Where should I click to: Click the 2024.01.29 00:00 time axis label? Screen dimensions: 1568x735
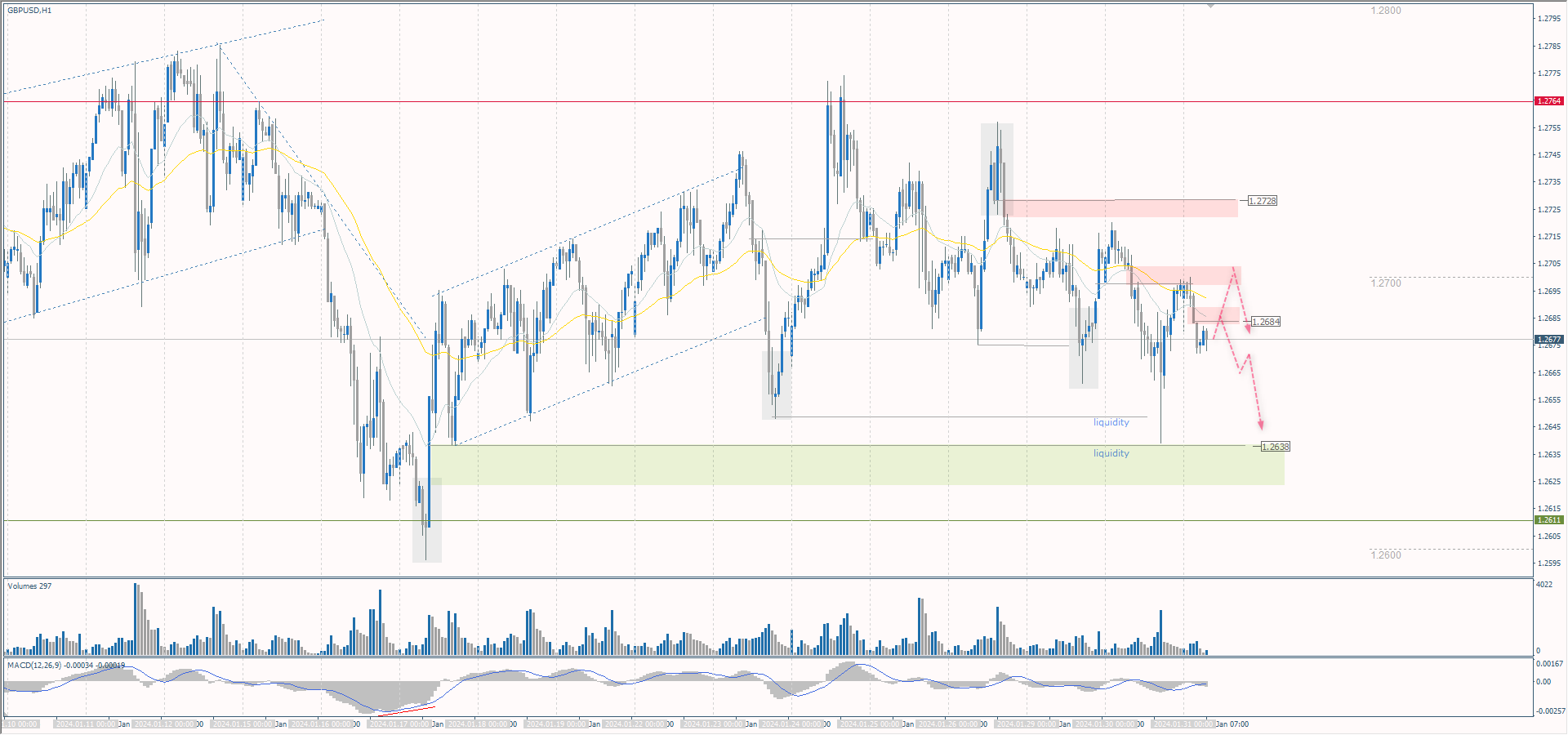click(x=1027, y=724)
